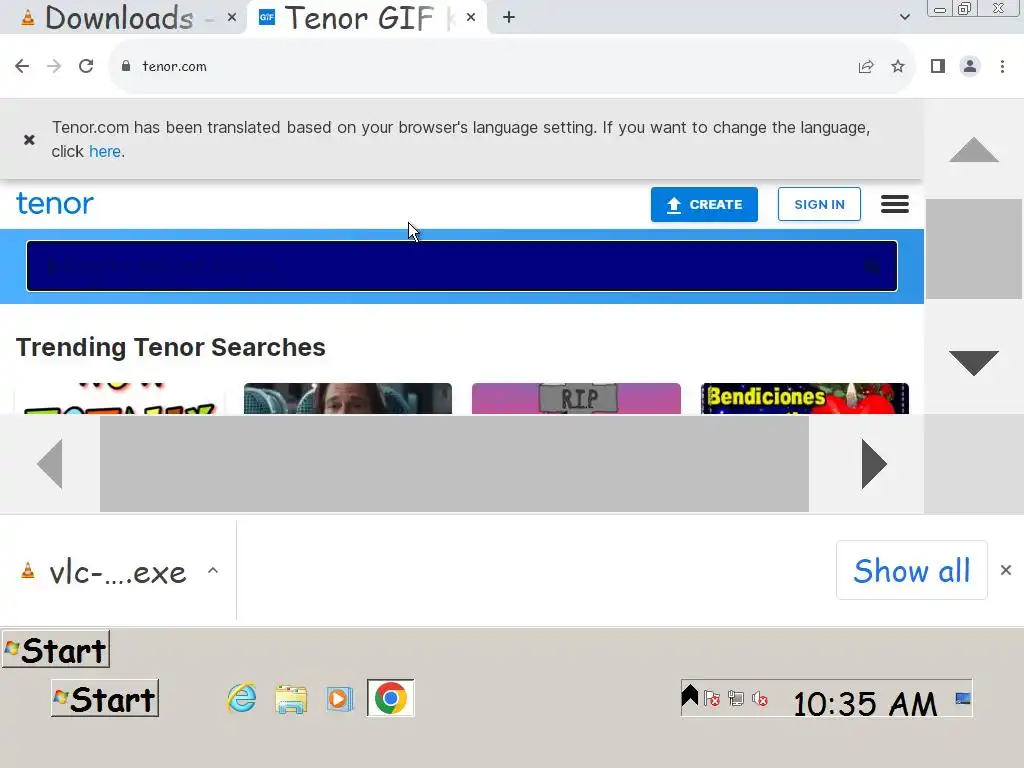
Task: Open the downloaded vlc exe file
Action: click(x=104, y=571)
